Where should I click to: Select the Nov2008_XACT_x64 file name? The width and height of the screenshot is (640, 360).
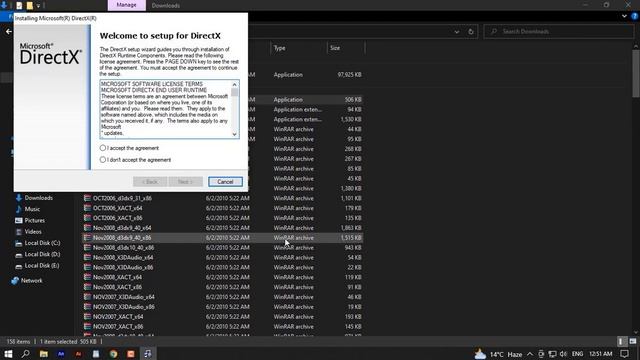click(x=118, y=277)
